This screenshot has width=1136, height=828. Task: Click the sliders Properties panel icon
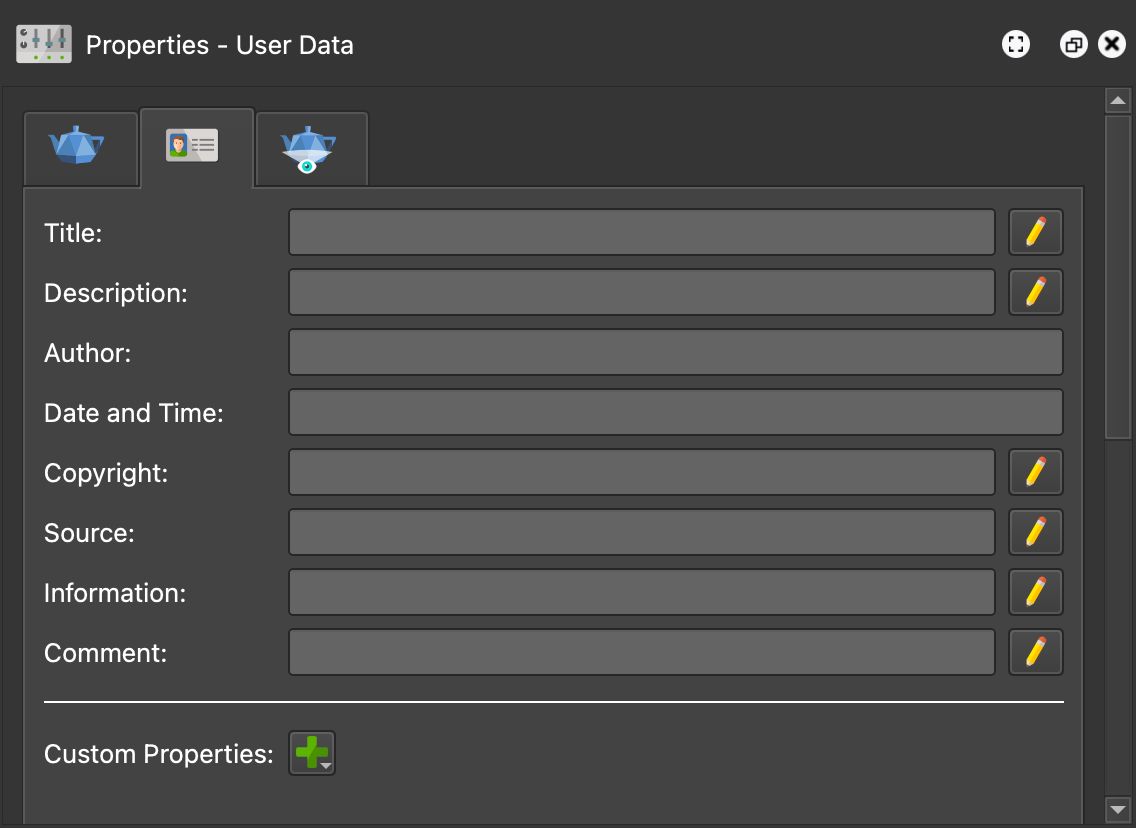tap(44, 45)
